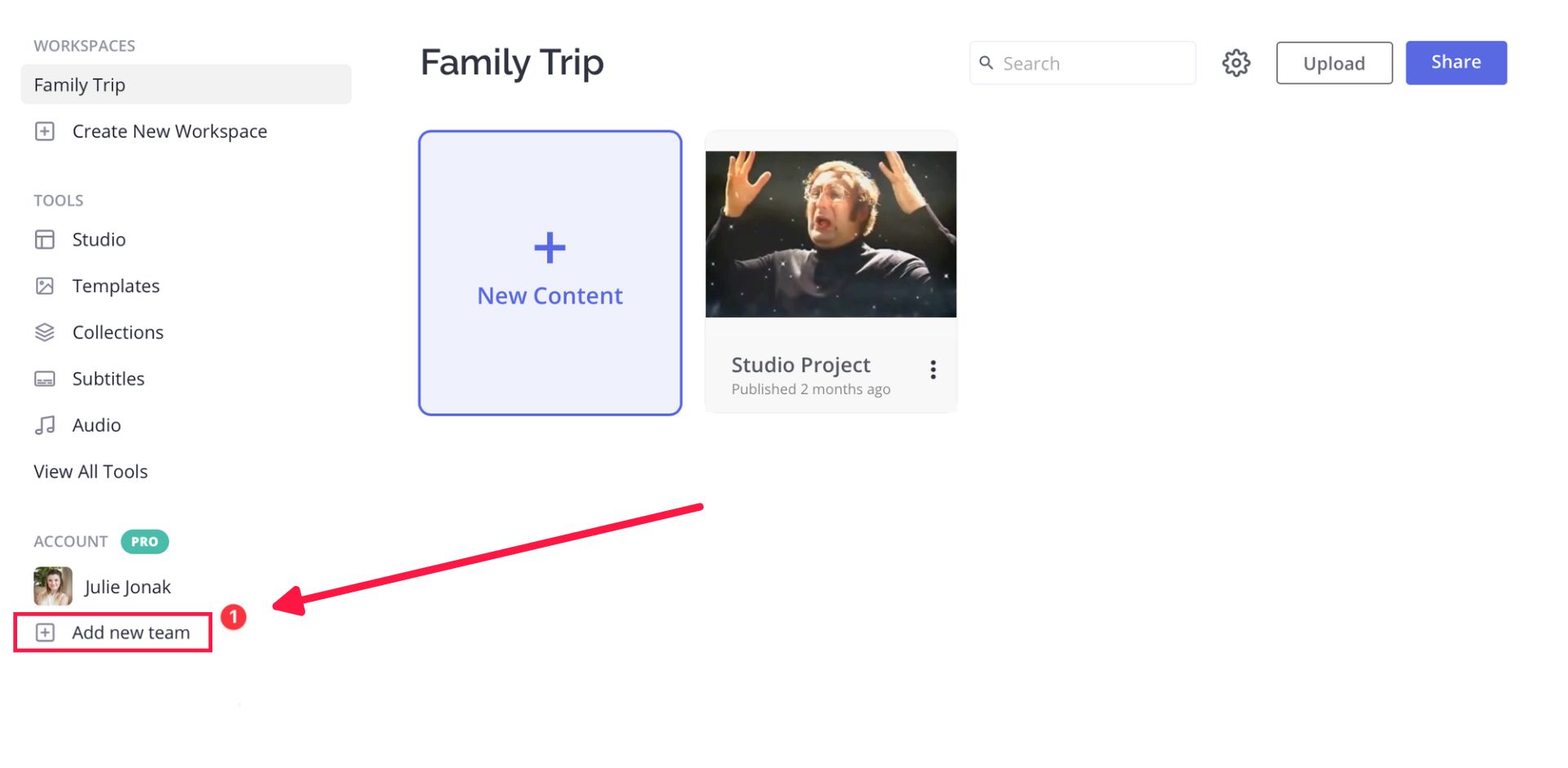This screenshot has height=768, width=1568.
Task: Click plus icon beside Create New Workspace
Action: coord(45,131)
